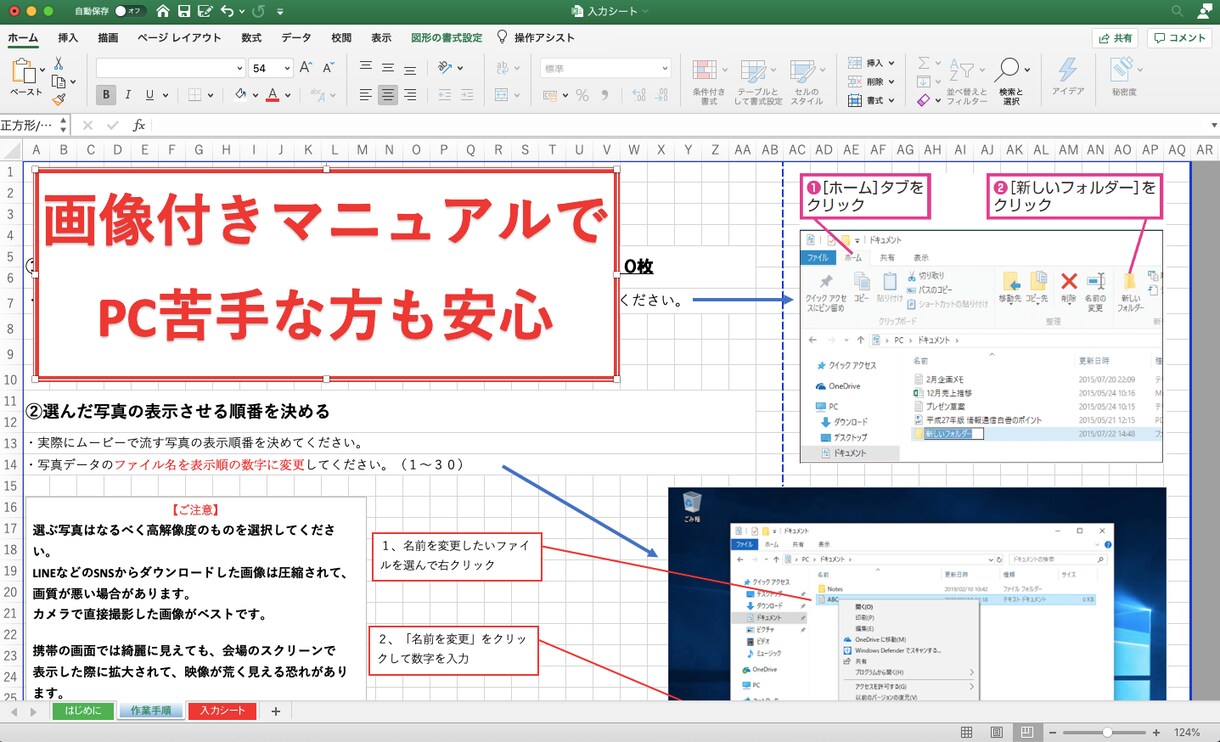Viewport: 1220px width, 742px height.
Task: Toggle Underline formatting
Action: [x=150, y=95]
